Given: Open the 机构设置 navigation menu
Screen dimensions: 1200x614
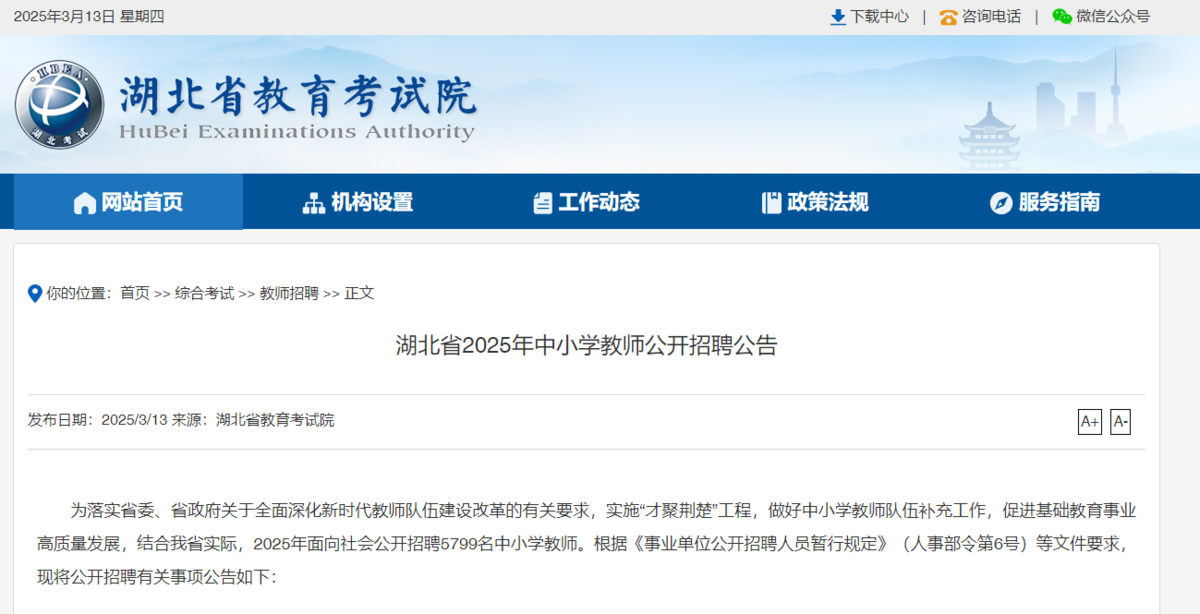Looking at the screenshot, I should [358, 202].
